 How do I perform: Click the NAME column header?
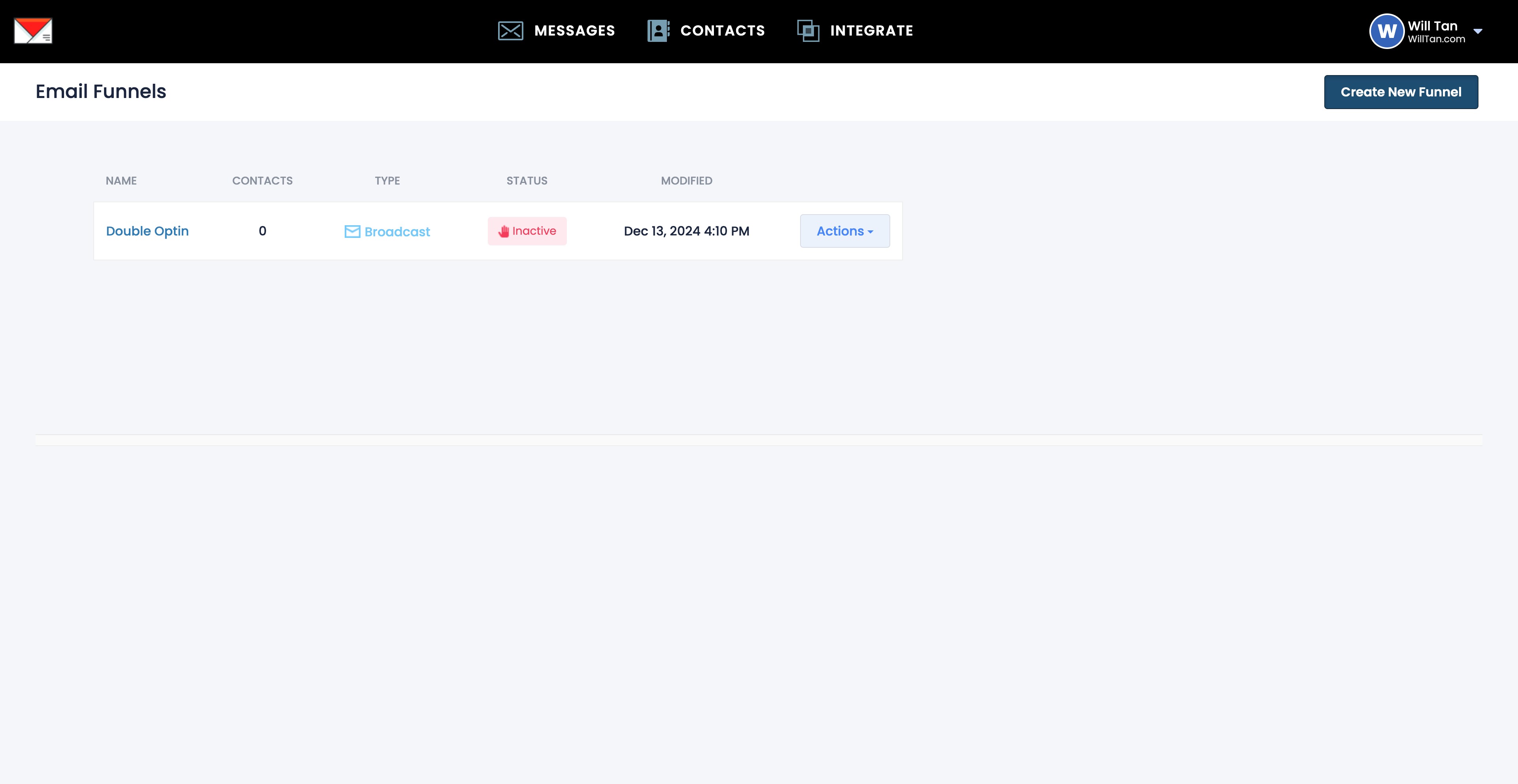tap(121, 181)
